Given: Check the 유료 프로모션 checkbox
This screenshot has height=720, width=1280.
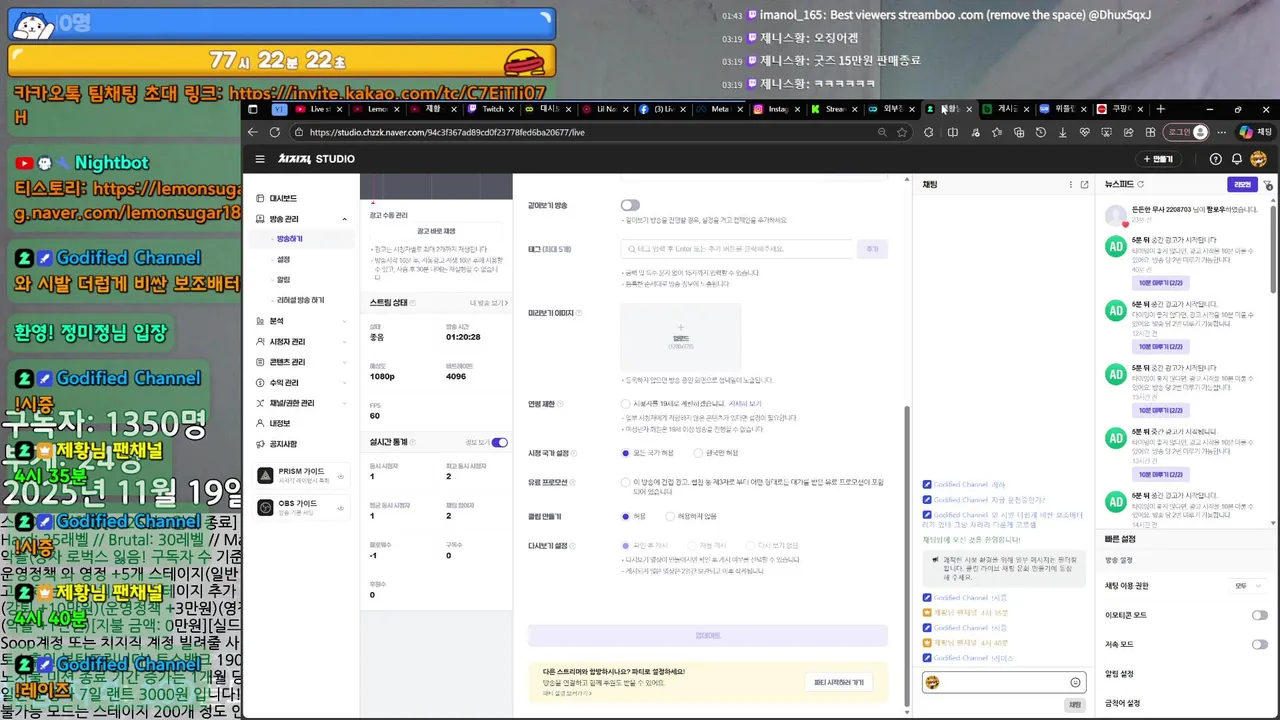Looking at the screenshot, I should [x=625, y=482].
